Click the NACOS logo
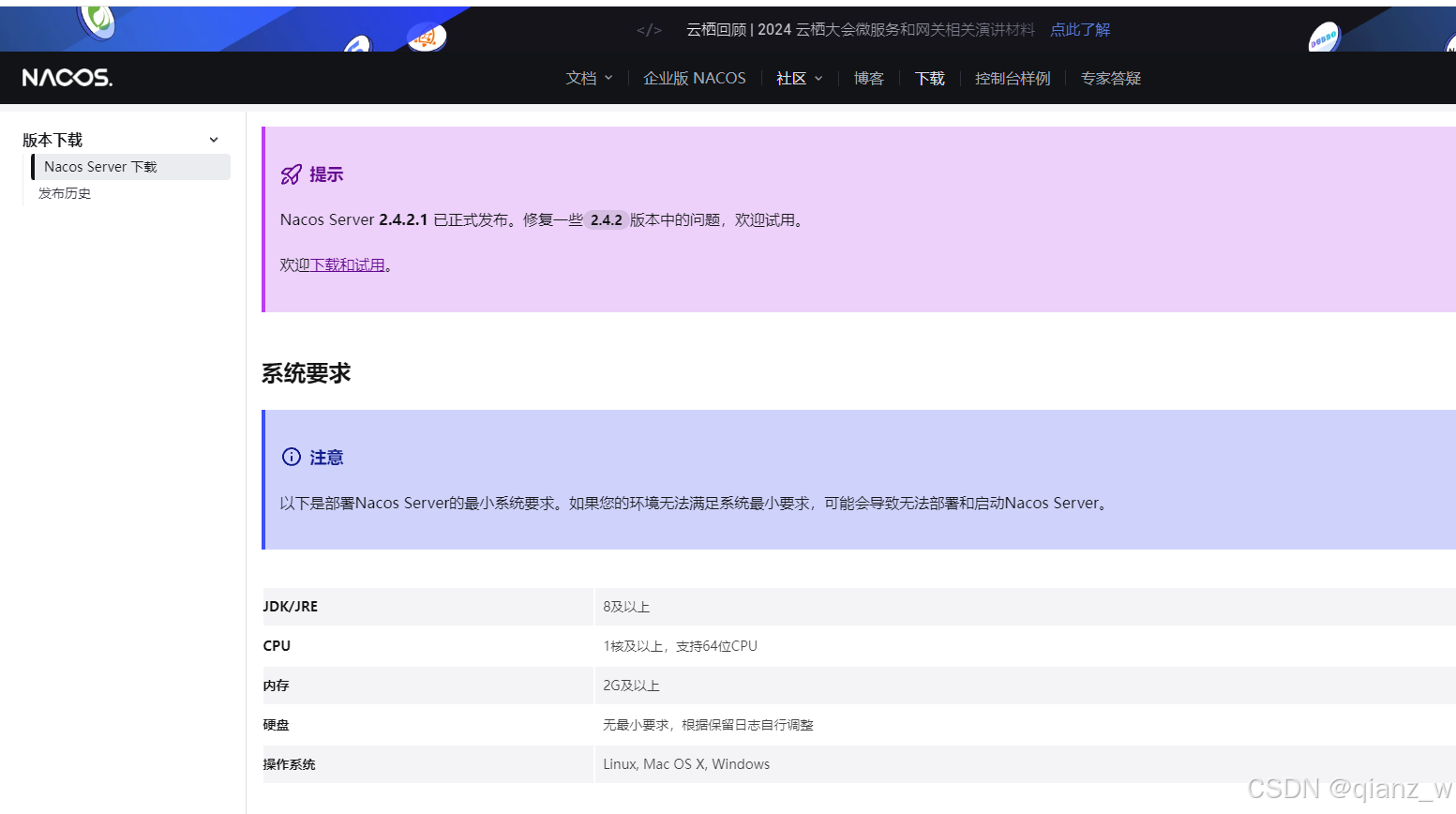This screenshot has height=814, width=1456. (67, 78)
